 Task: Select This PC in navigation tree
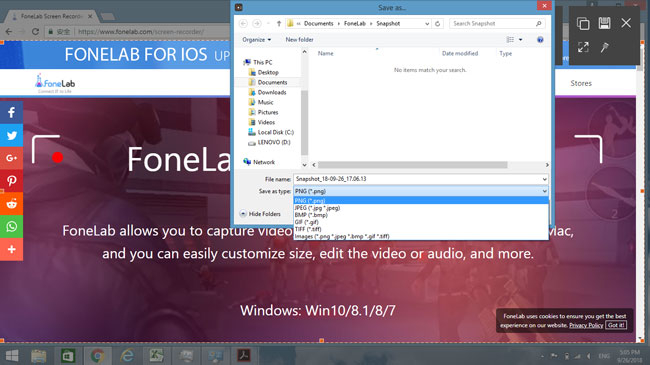(262, 62)
